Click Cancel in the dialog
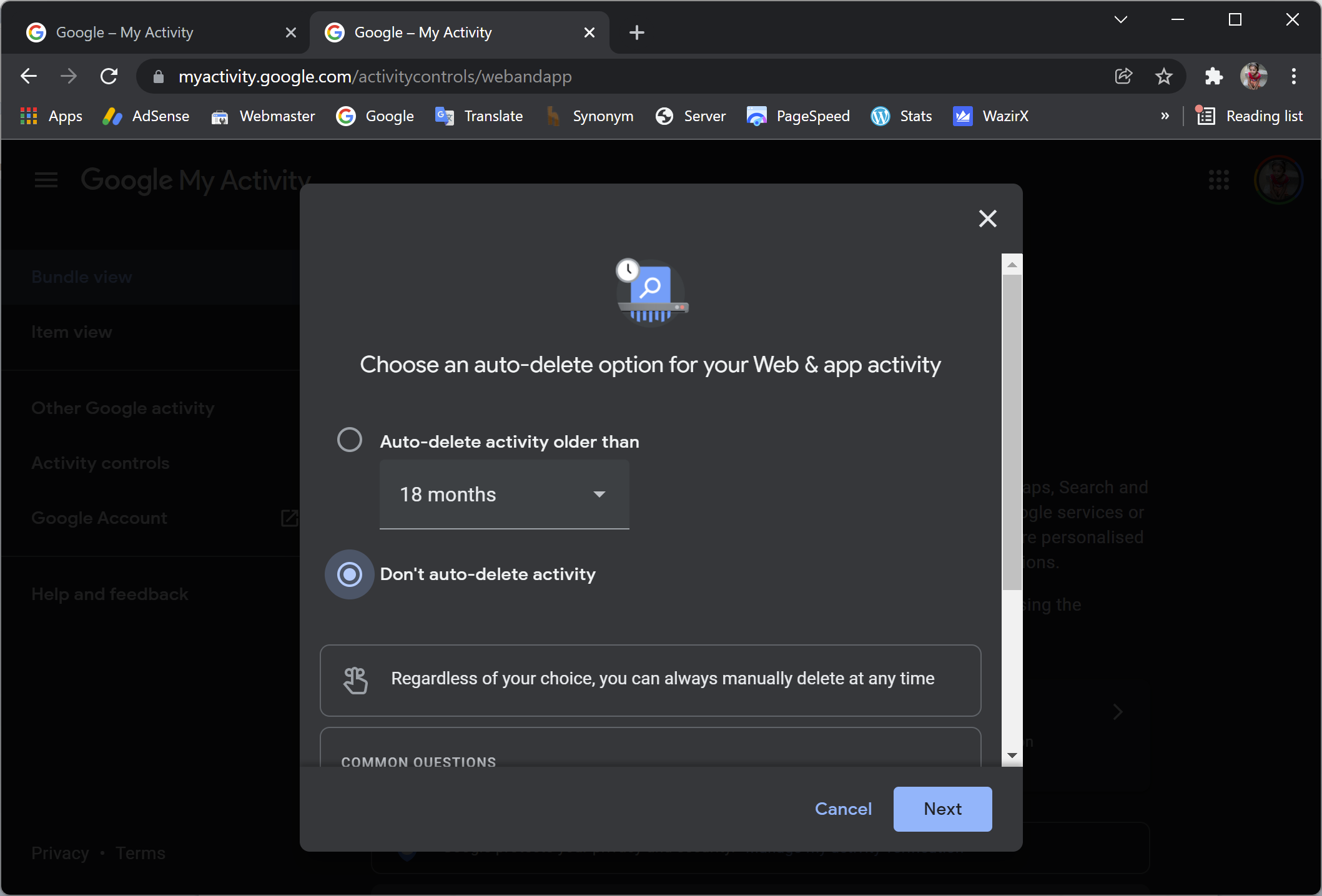1322x896 pixels. (843, 809)
